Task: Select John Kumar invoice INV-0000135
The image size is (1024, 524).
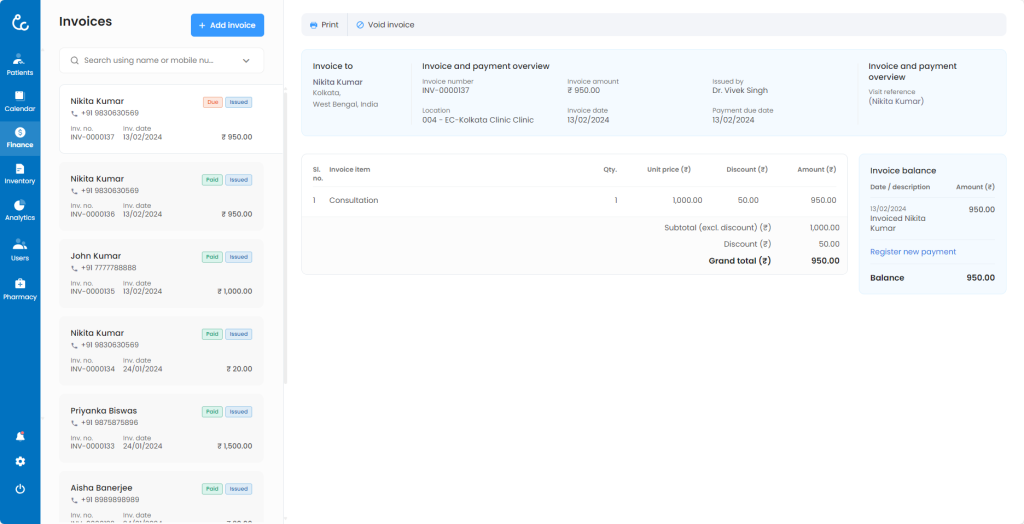Action: click(161, 273)
